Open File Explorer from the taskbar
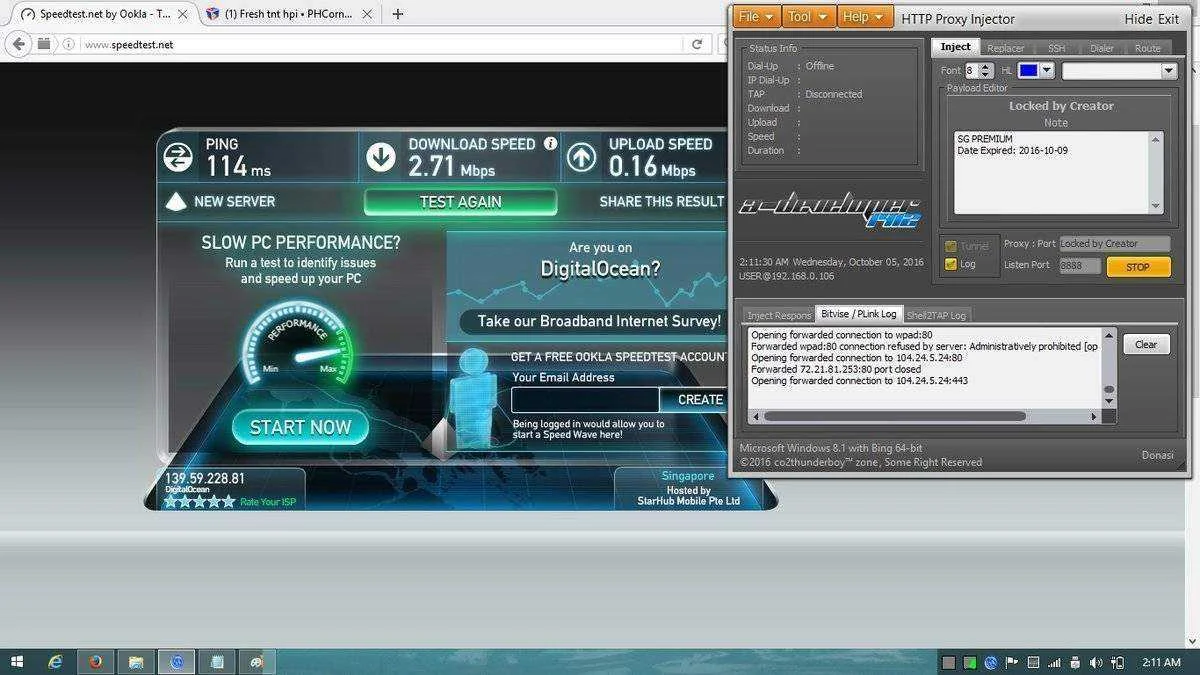The height and width of the screenshot is (675, 1200). tap(136, 662)
